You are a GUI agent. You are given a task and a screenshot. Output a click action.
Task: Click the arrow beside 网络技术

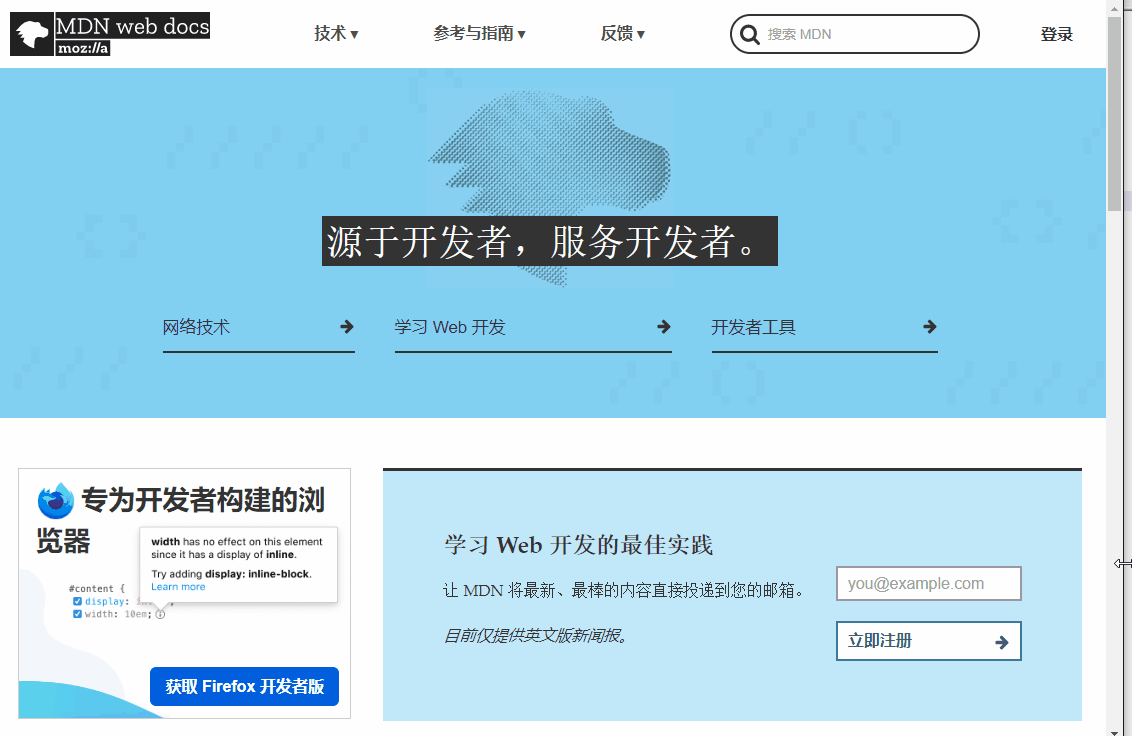coord(347,327)
